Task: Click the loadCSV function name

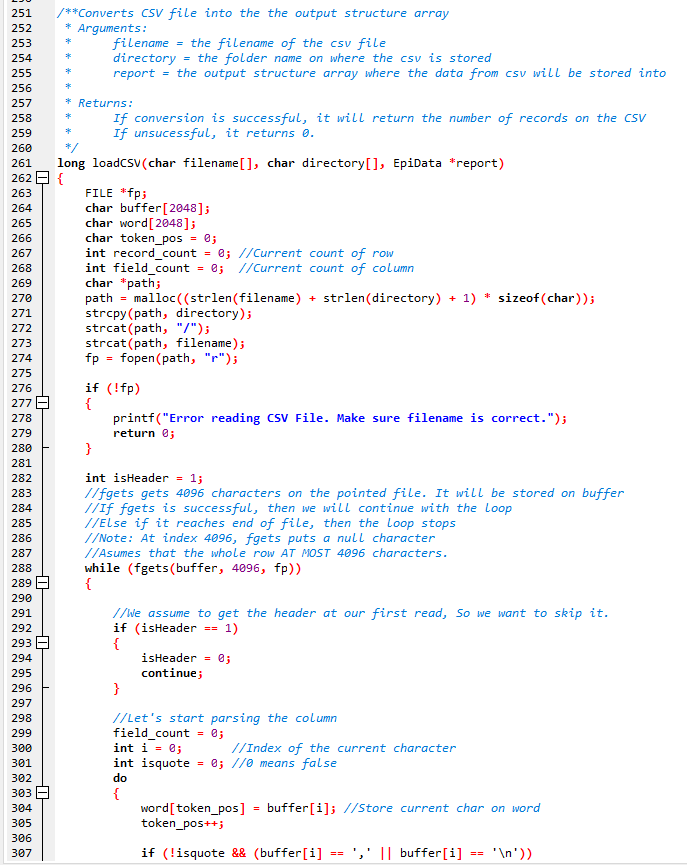Action: (x=116, y=163)
